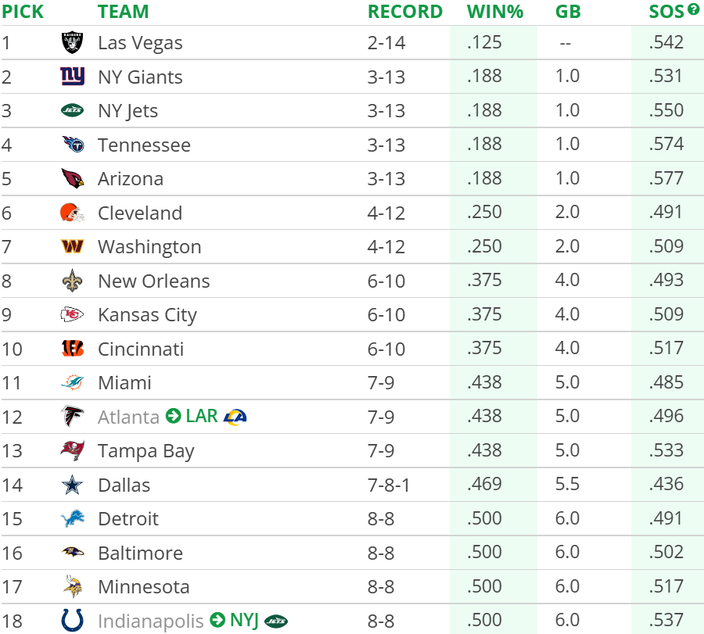Click the SOS help question mark icon
Viewport: 704px width, 634px height.
point(693,11)
